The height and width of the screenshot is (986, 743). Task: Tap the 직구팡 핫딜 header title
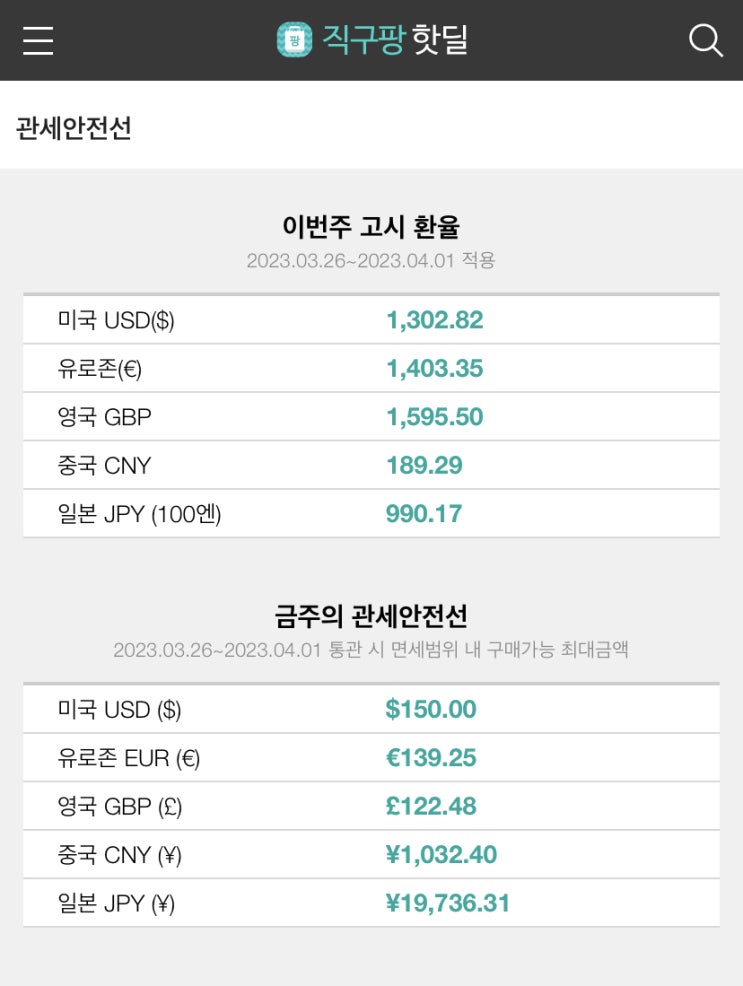pos(394,40)
